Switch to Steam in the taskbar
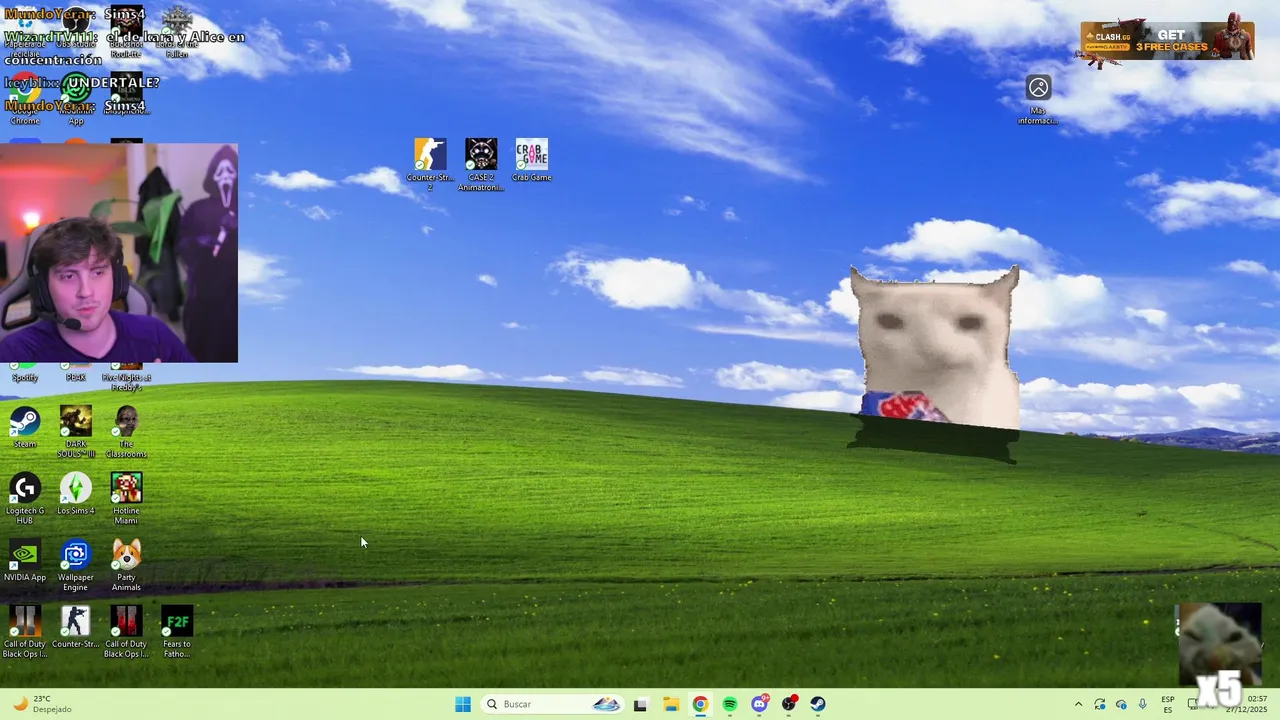This screenshot has height=720, width=1280. [818, 704]
